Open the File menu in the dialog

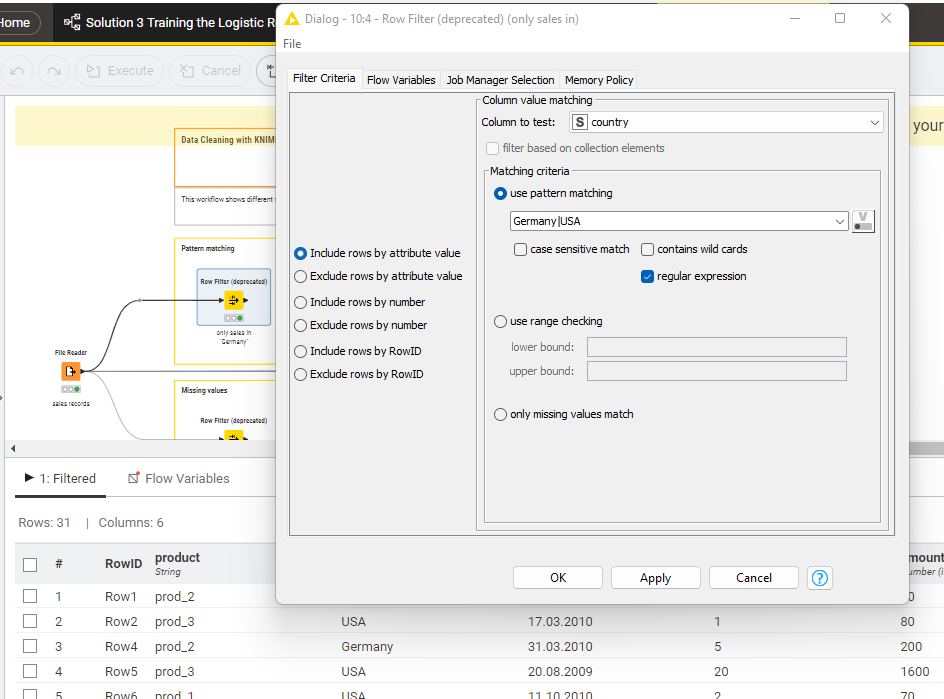290,44
